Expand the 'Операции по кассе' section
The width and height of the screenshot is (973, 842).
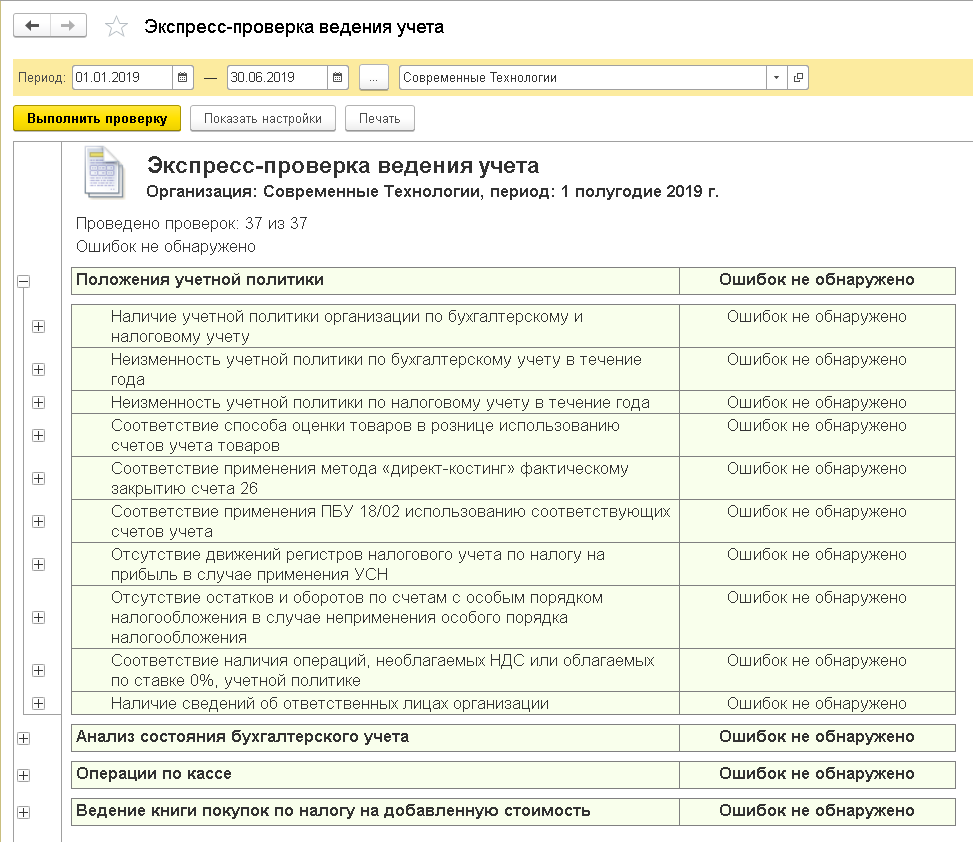click(23, 775)
